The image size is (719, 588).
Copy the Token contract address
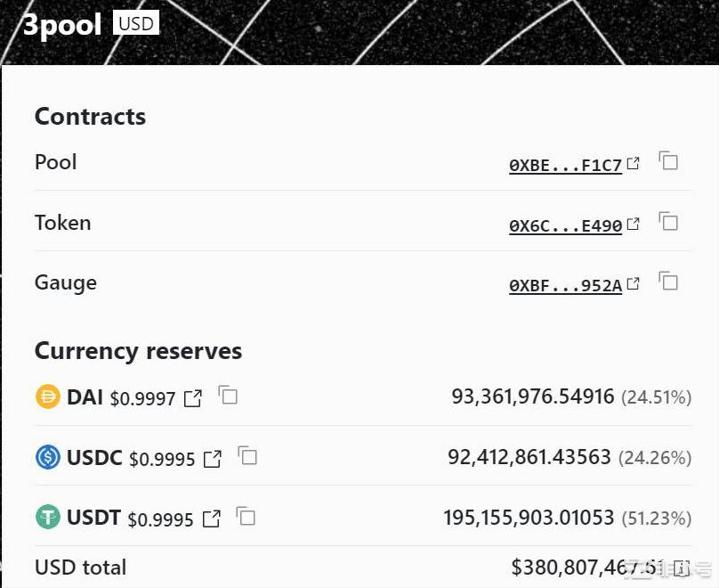pyautogui.click(x=669, y=223)
